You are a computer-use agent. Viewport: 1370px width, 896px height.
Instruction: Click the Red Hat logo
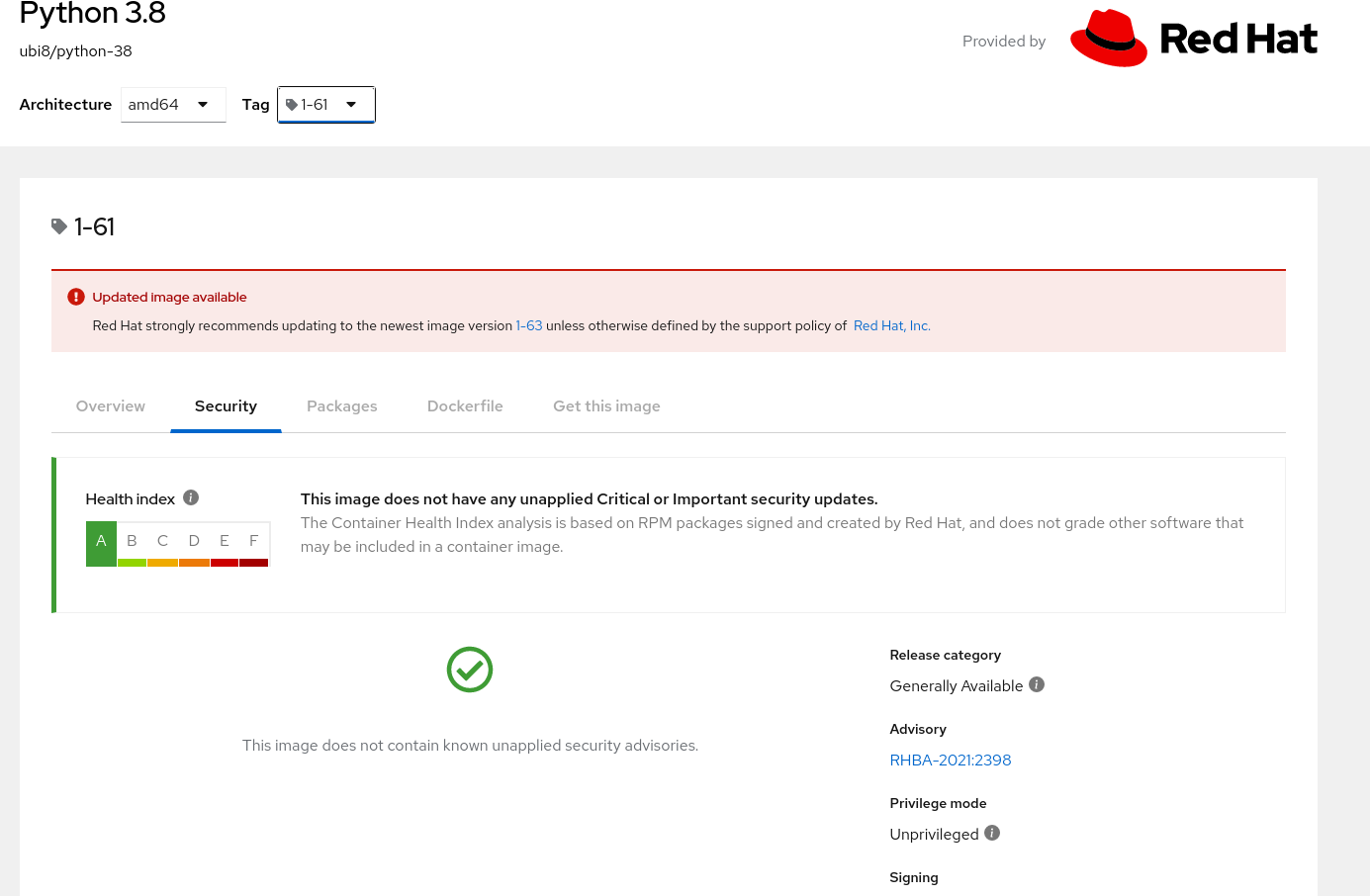point(1194,39)
